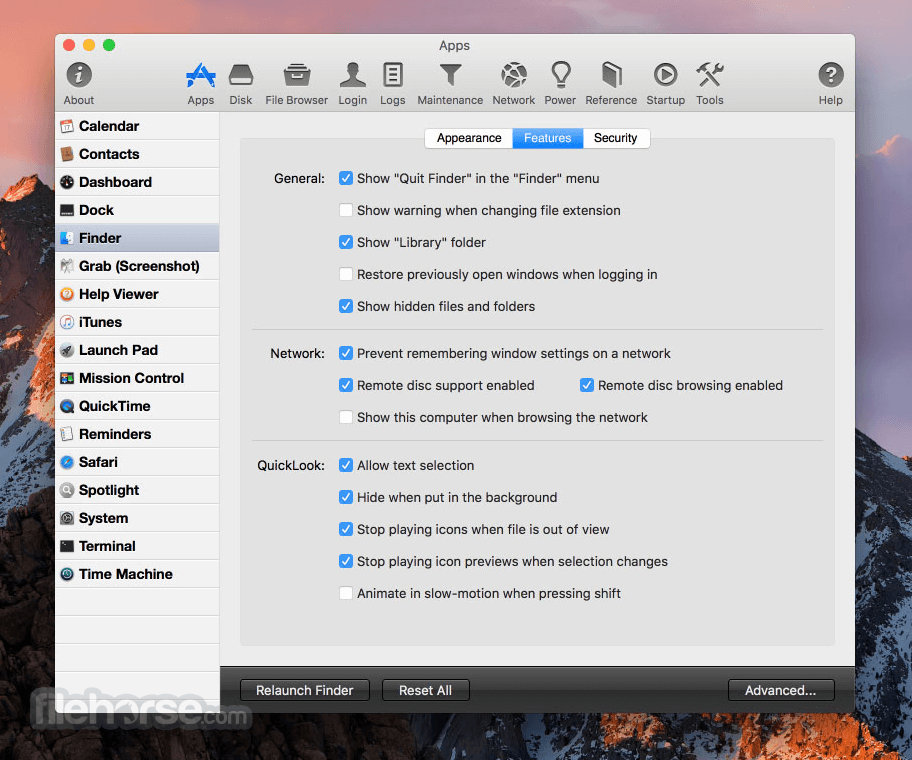Open the About toolbar icon
Screen dimensions: 912x760
pos(79,84)
